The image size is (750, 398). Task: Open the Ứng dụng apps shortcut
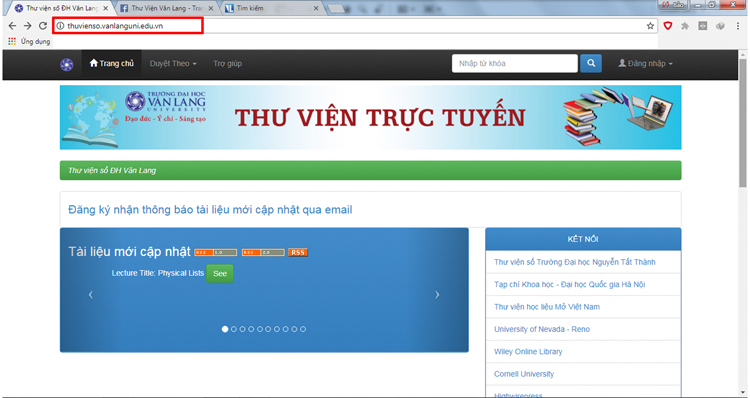29,42
